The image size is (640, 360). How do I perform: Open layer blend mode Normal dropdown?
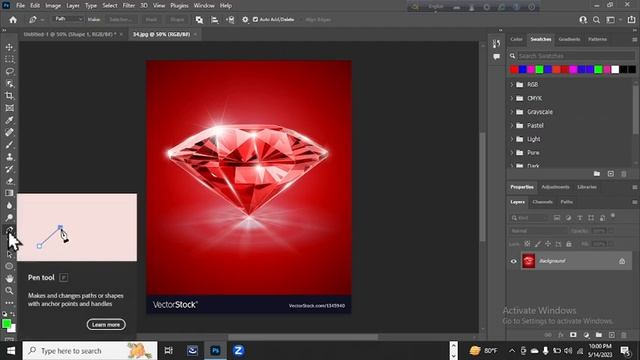pyautogui.click(x=538, y=231)
